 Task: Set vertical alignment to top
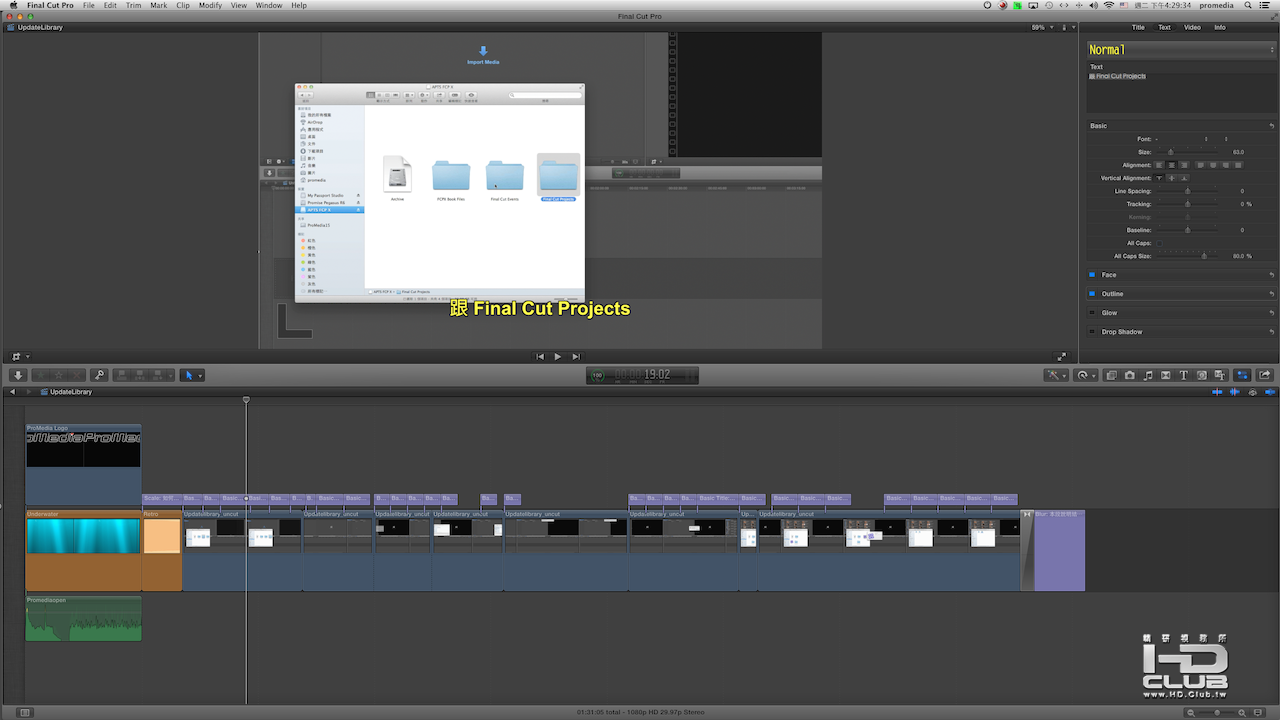pyautogui.click(x=1160, y=178)
